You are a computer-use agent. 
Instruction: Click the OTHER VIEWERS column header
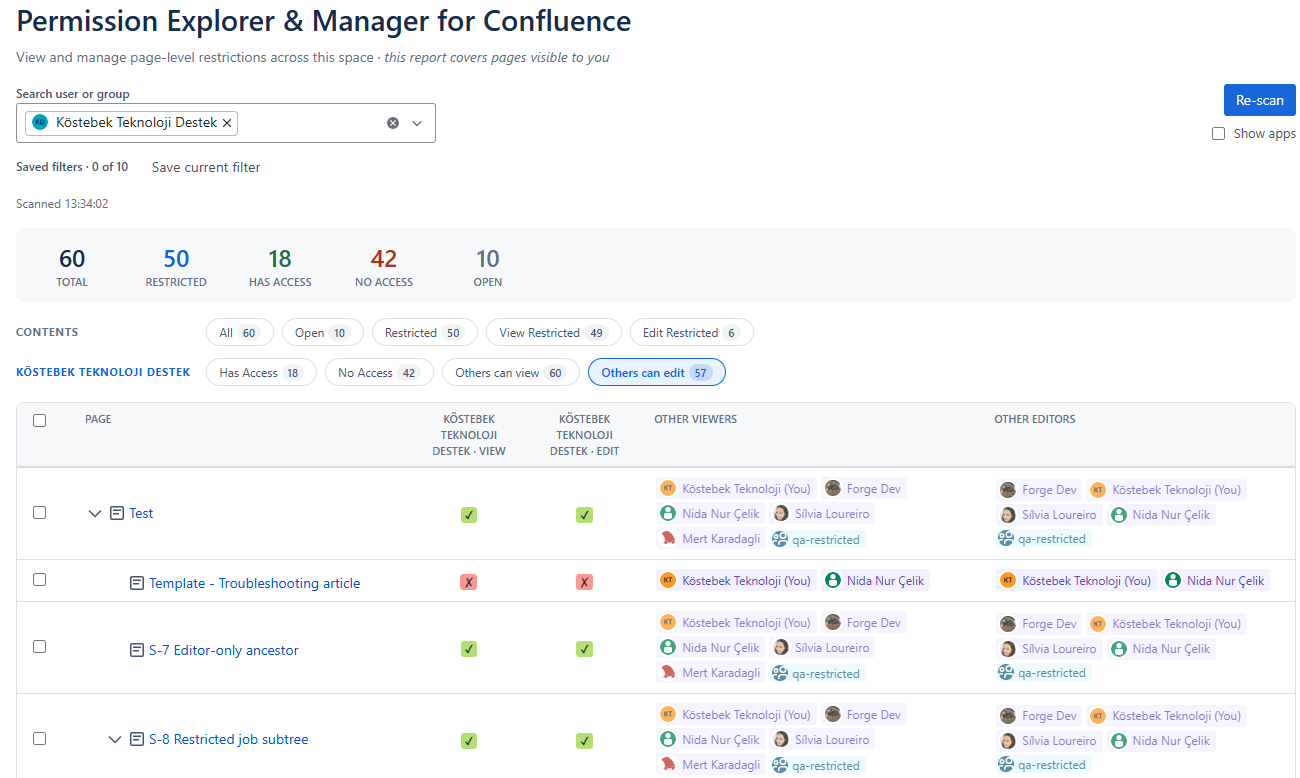pos(696,419)
